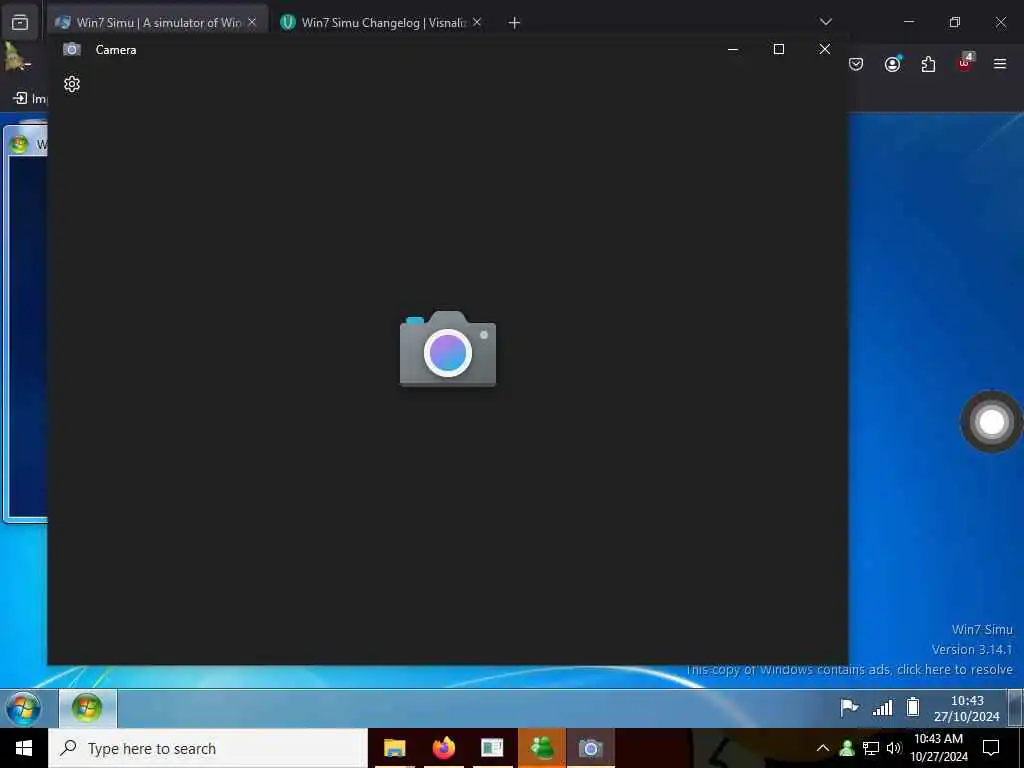Open the browser extensions puzzle icon
1024x768 pixels.
point(928,64)
